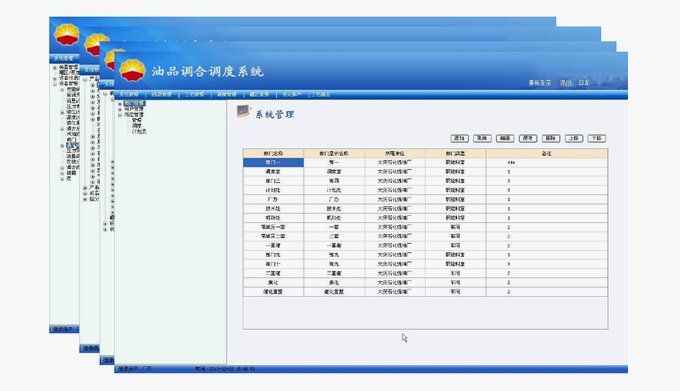Click the PetroChina logo in front window header
This screenshot has height=391, width=680.
coord(132,70)
